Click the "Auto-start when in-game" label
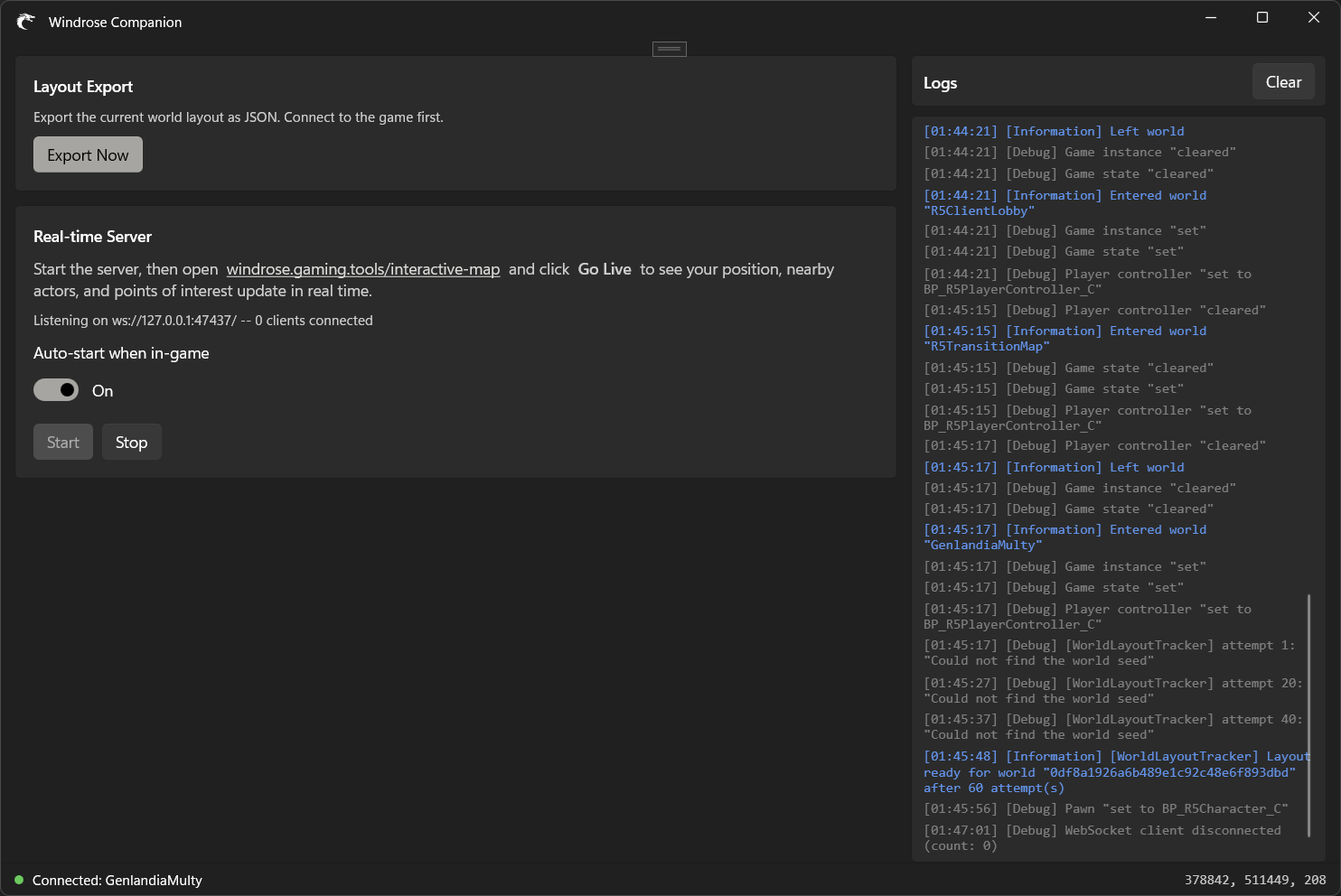Screen dimensions: 1341x896 coord(121,353)
